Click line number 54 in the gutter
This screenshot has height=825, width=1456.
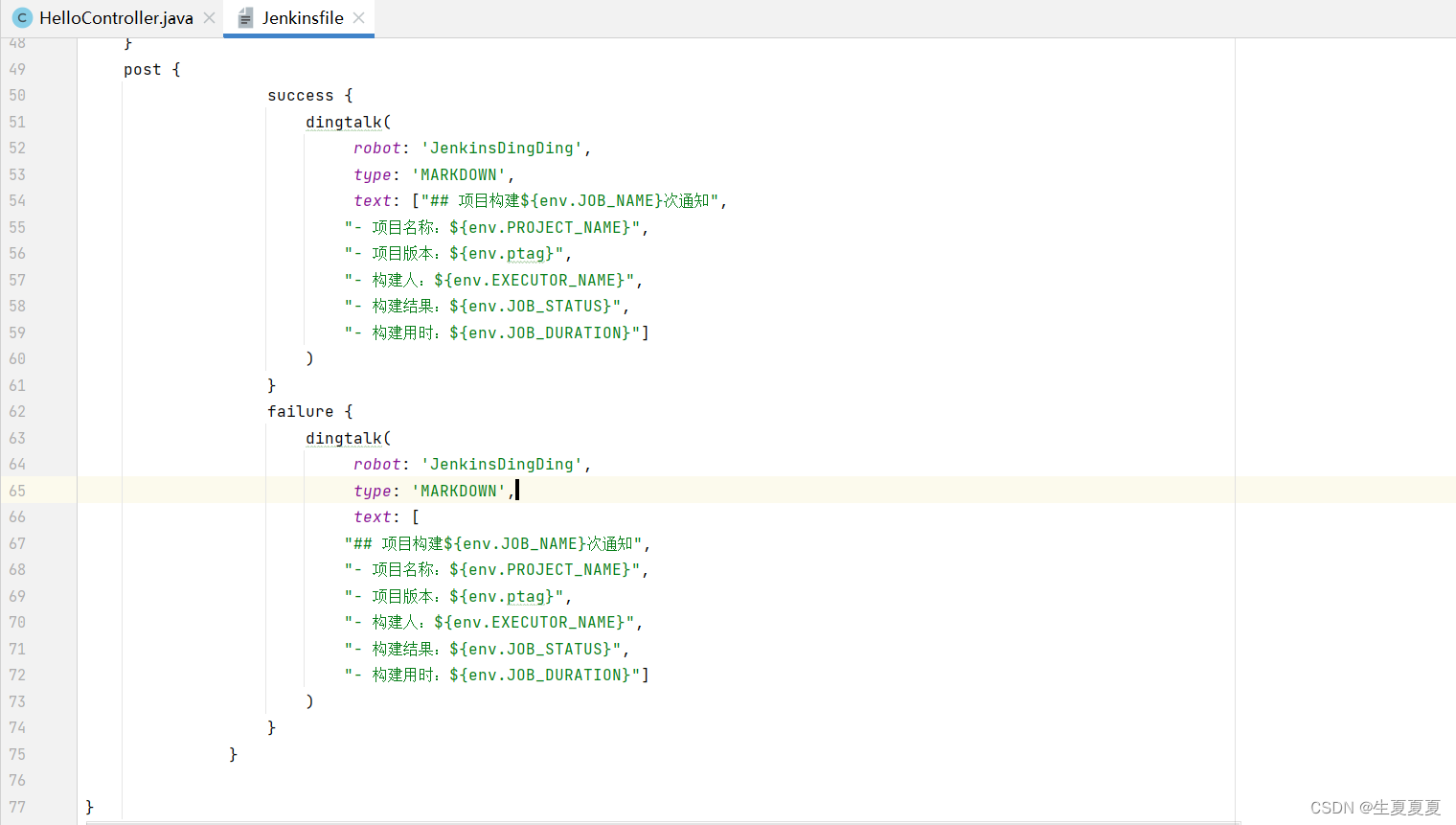point(17,201)
